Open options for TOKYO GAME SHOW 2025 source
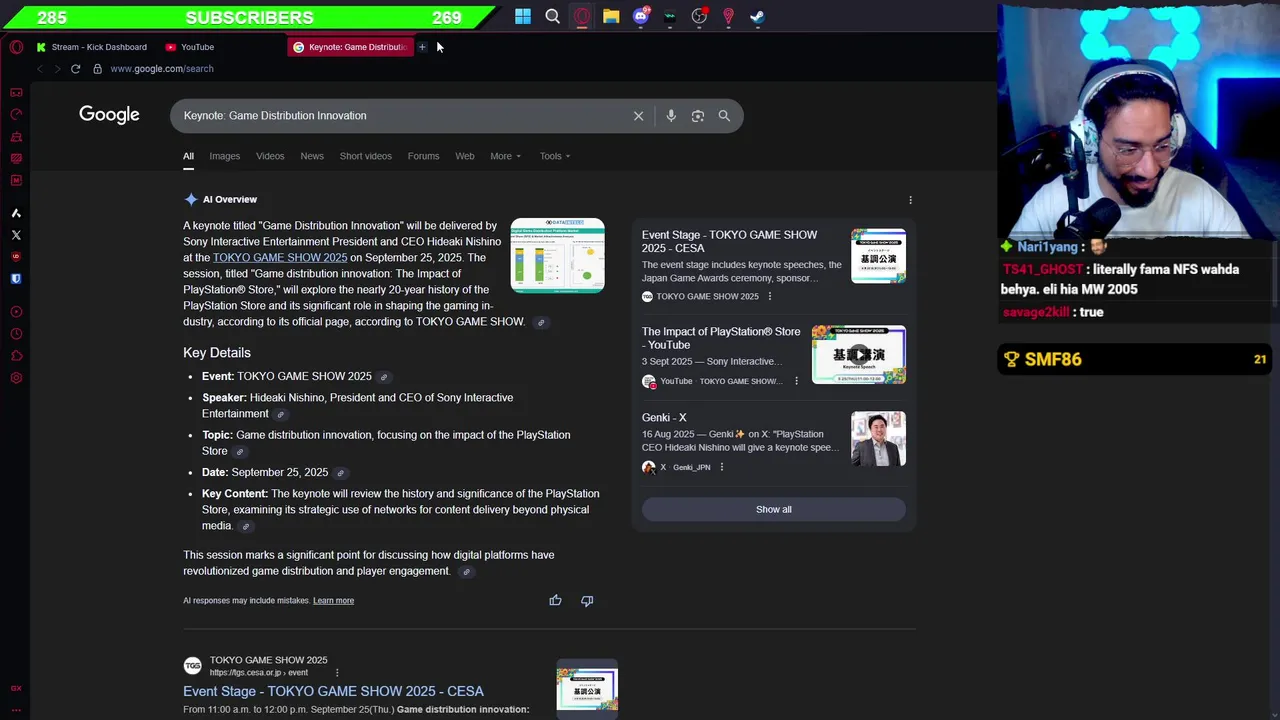The image size is (1280, 720). coord(769,296)
